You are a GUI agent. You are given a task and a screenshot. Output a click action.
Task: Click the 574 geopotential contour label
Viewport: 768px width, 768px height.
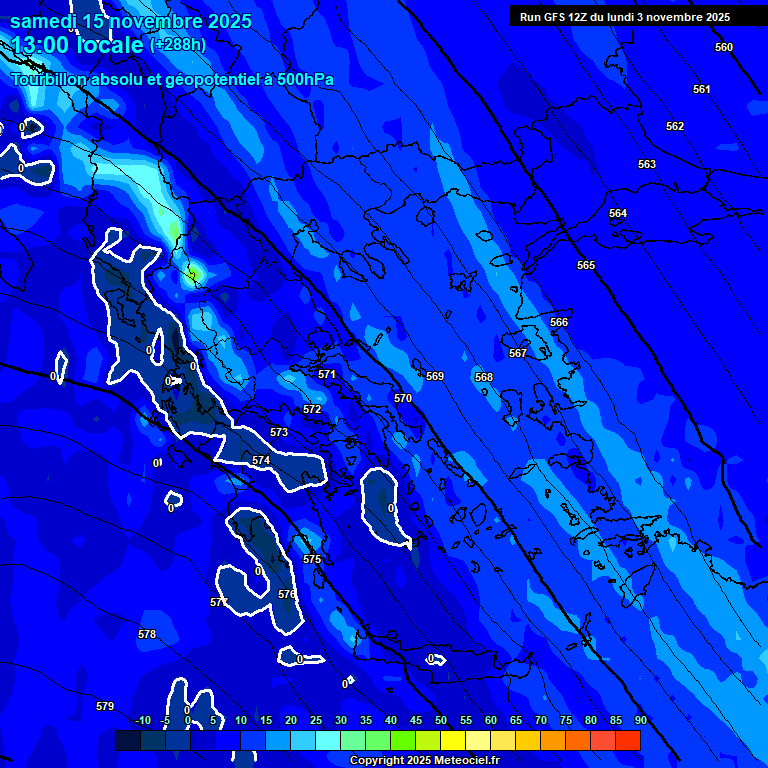261,460
